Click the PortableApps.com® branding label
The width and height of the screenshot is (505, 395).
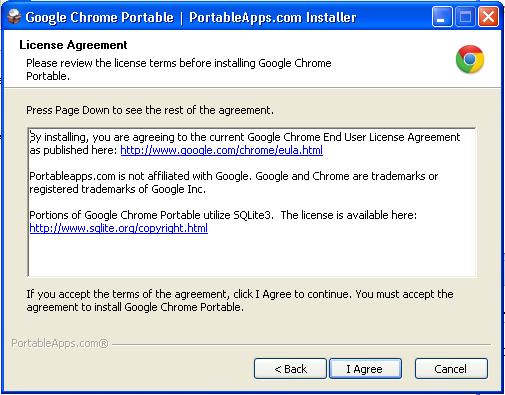pos(60,343)
